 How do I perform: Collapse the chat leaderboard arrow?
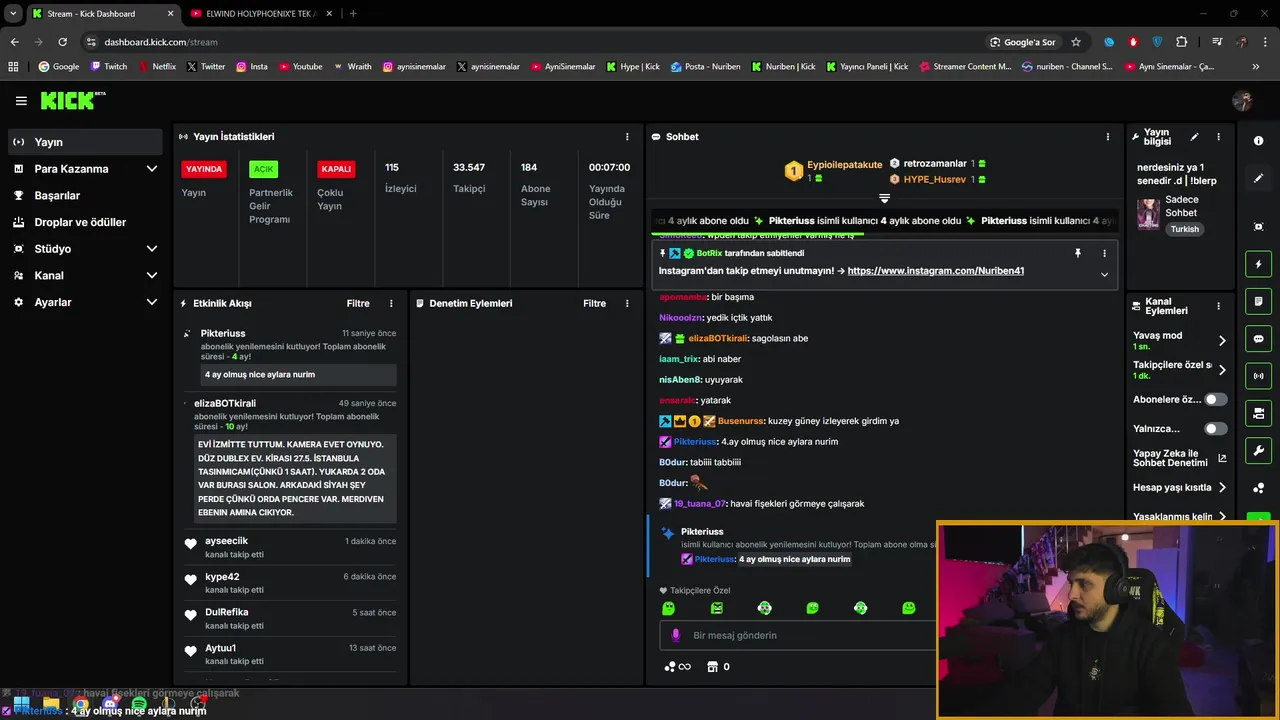pyautogui.click(x=884, y=198)
